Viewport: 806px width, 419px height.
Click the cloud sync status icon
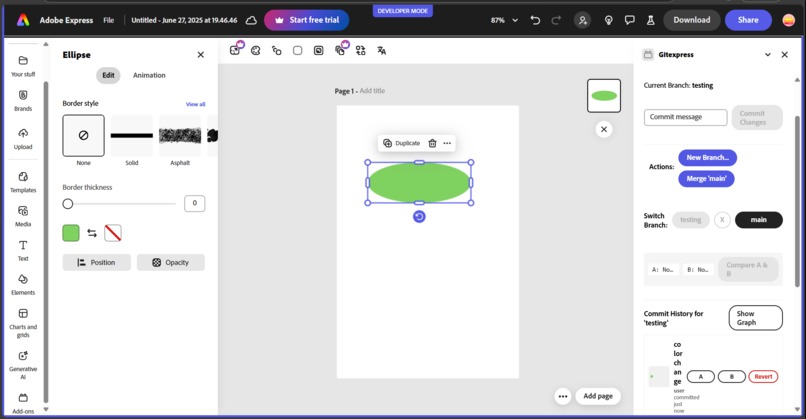pyautogui.click(x=251, y=20)
